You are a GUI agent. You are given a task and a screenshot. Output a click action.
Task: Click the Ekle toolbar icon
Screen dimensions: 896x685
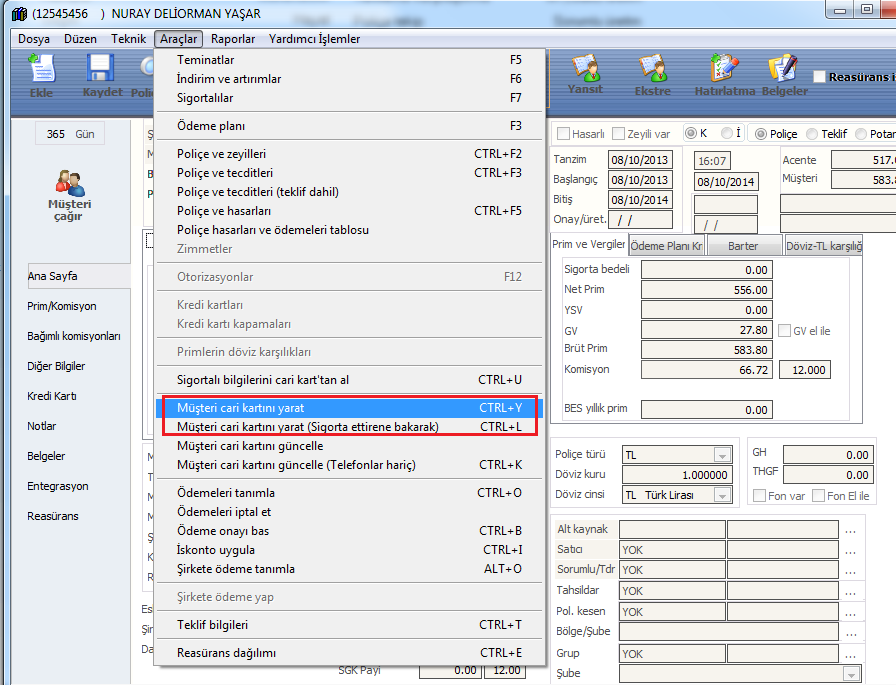tap(42, 74)
